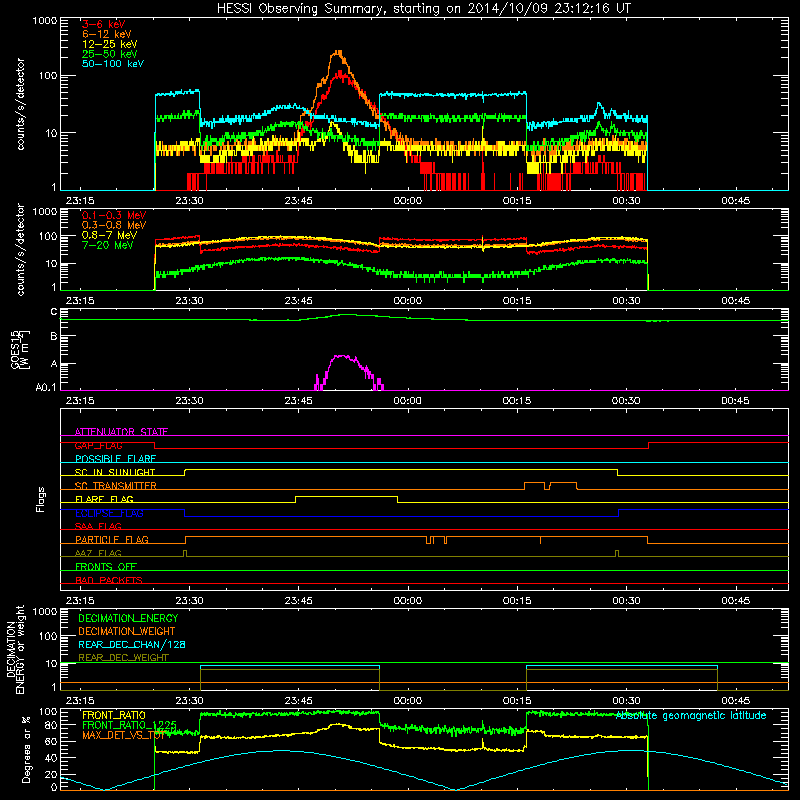The width and height of the screenshot is (800, 800).
Task: Click the 23:45 tick label under GOES panel
Action: click(x=298, y=401)
